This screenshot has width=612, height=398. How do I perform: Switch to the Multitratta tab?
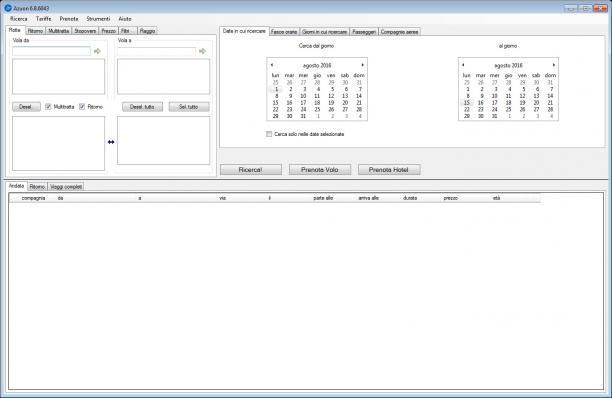click(59, 31)
